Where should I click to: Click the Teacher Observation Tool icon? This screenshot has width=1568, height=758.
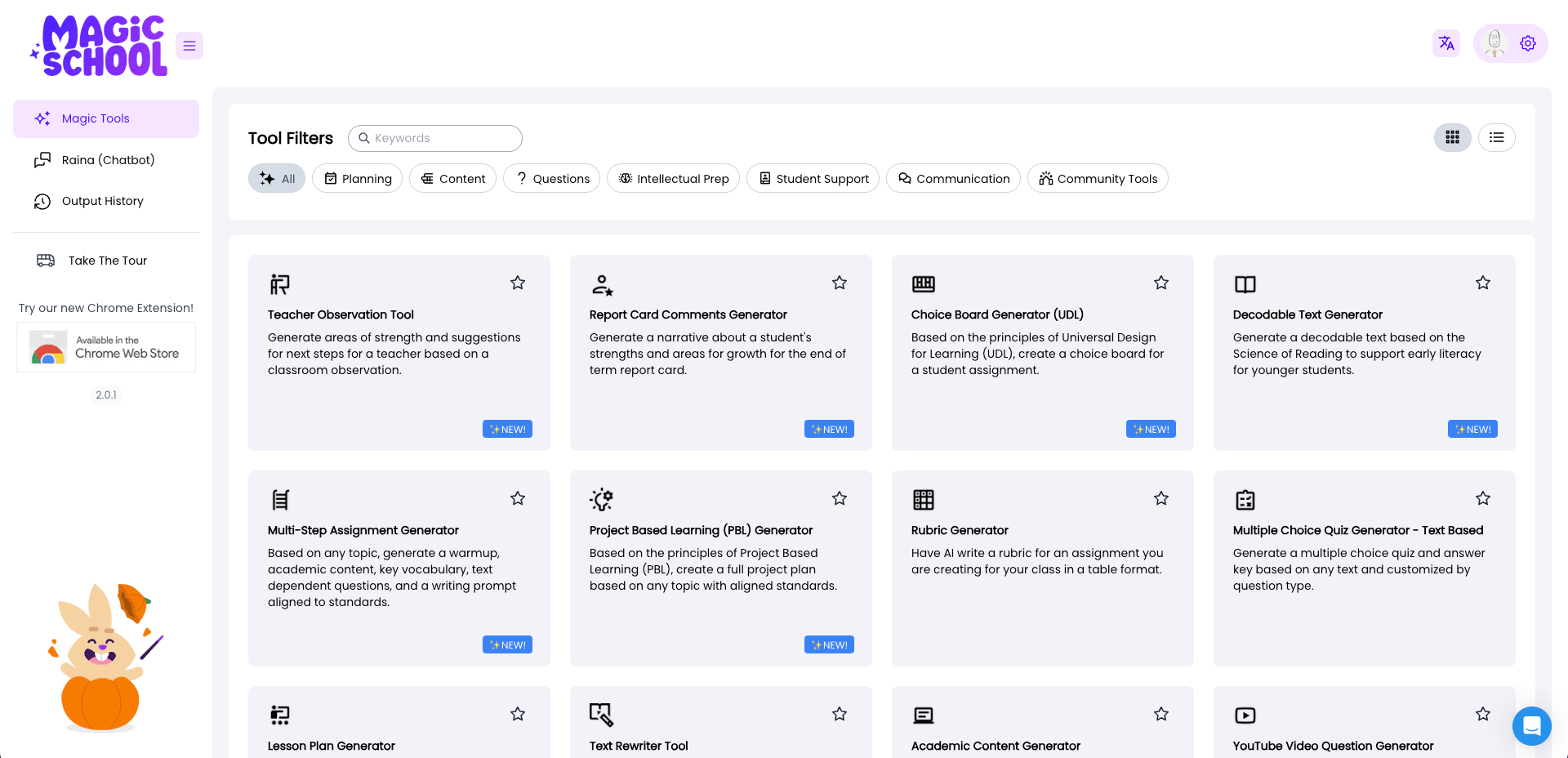pos(280,284)
